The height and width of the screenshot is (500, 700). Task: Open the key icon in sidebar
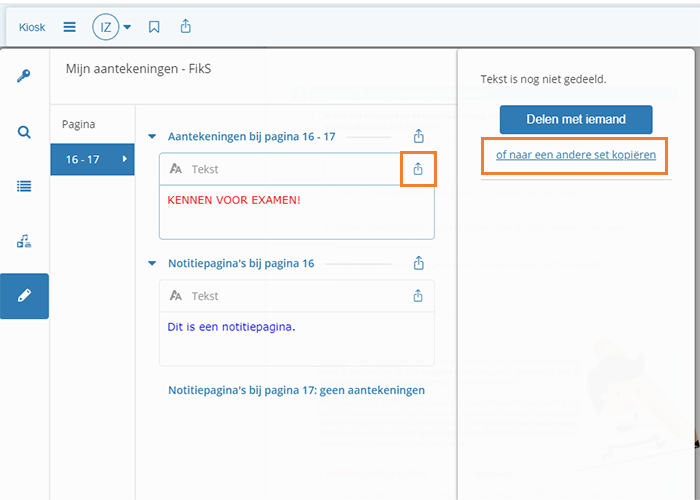pos(24,76)
